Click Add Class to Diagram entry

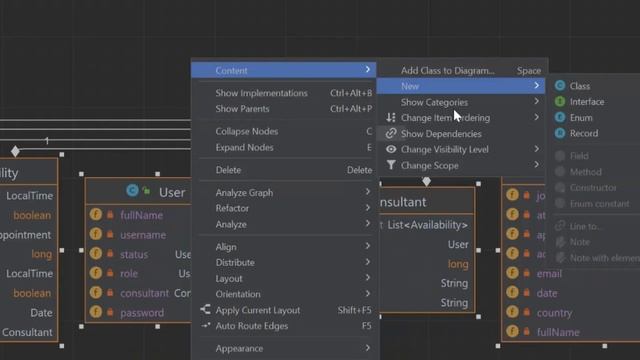coord(462,71)
